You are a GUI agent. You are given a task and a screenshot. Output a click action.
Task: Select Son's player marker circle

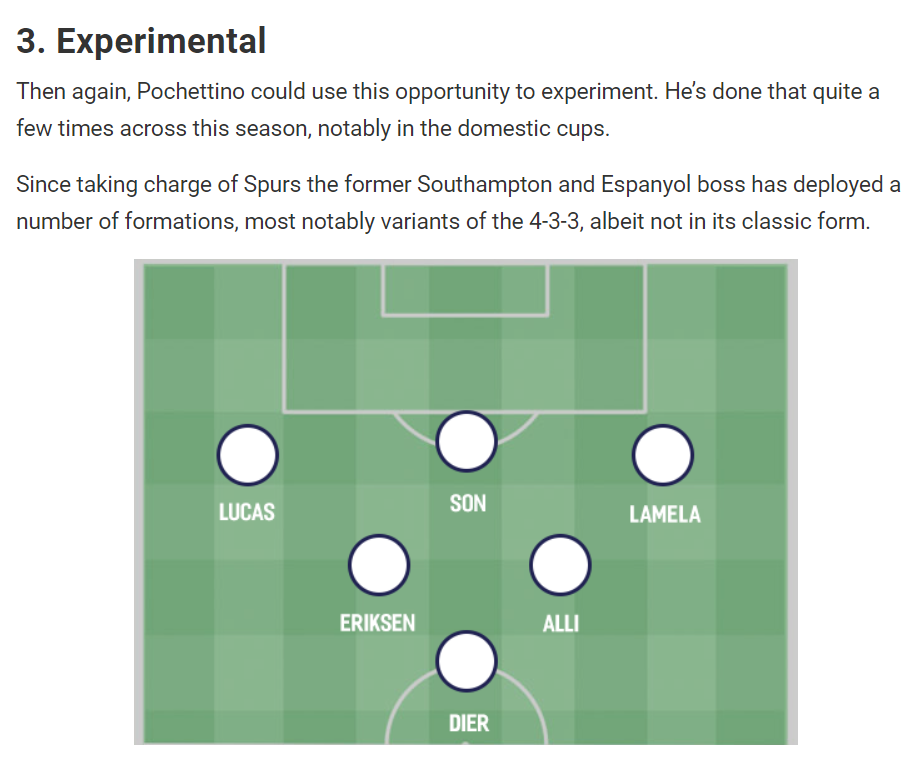tap(467, 441)
